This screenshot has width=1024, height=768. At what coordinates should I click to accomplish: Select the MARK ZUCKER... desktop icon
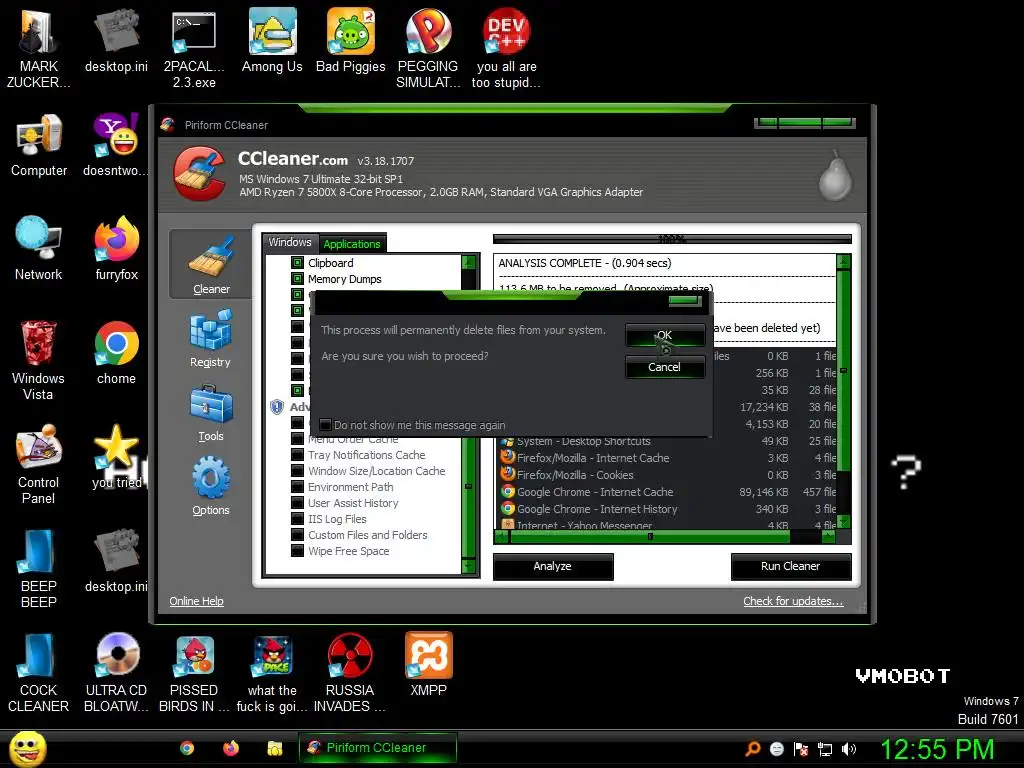[39, 48]
